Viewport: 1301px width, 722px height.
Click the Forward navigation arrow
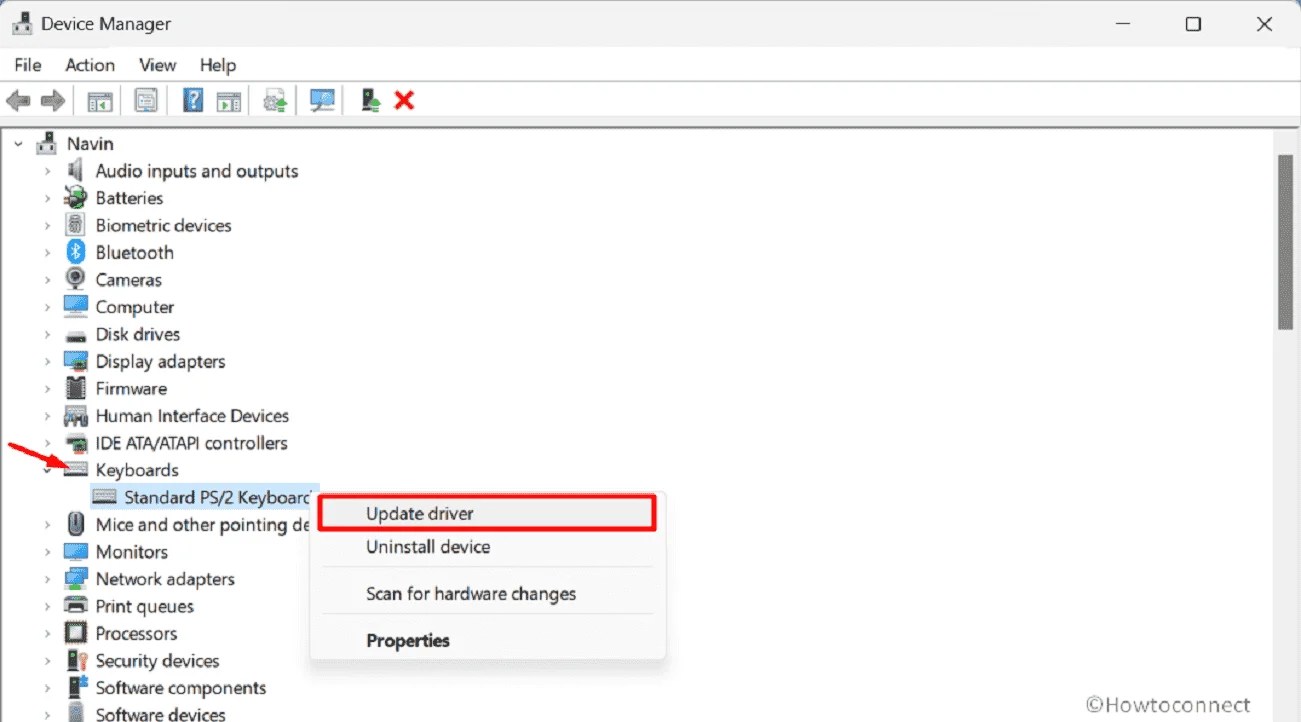tap(53, 100)
